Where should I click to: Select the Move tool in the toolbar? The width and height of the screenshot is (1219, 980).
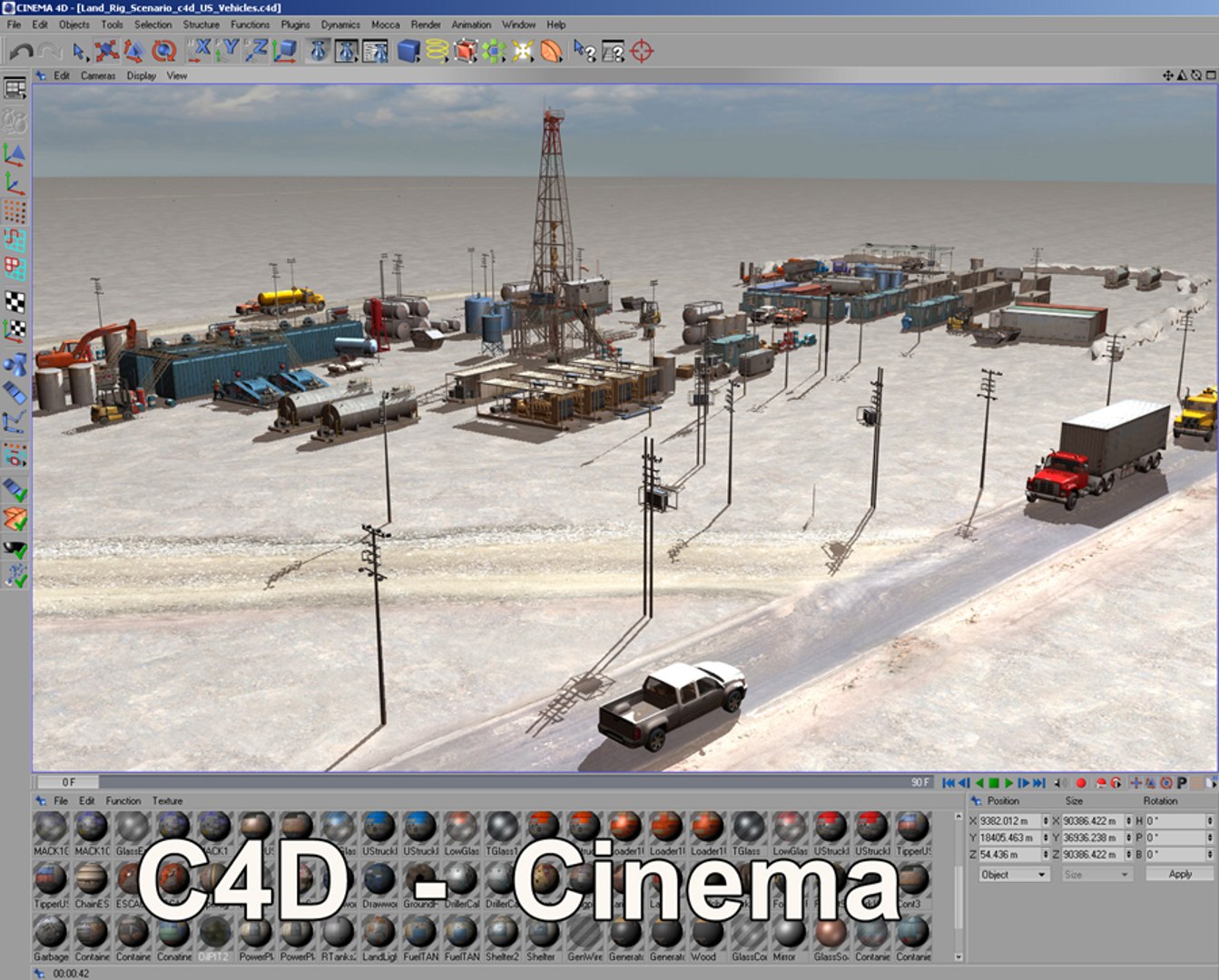click(107, 52)
